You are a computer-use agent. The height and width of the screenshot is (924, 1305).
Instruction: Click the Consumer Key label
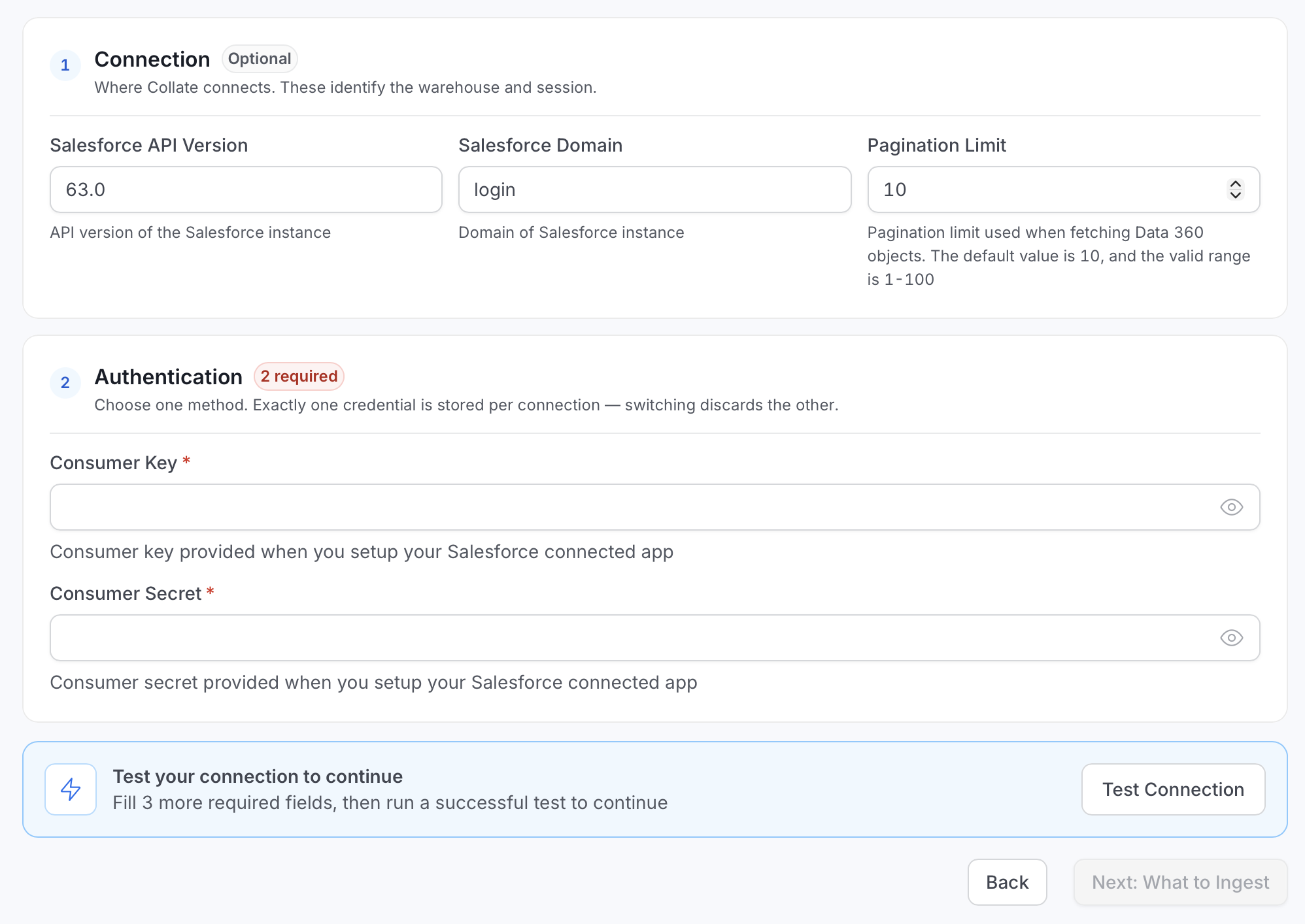(114, 463)
